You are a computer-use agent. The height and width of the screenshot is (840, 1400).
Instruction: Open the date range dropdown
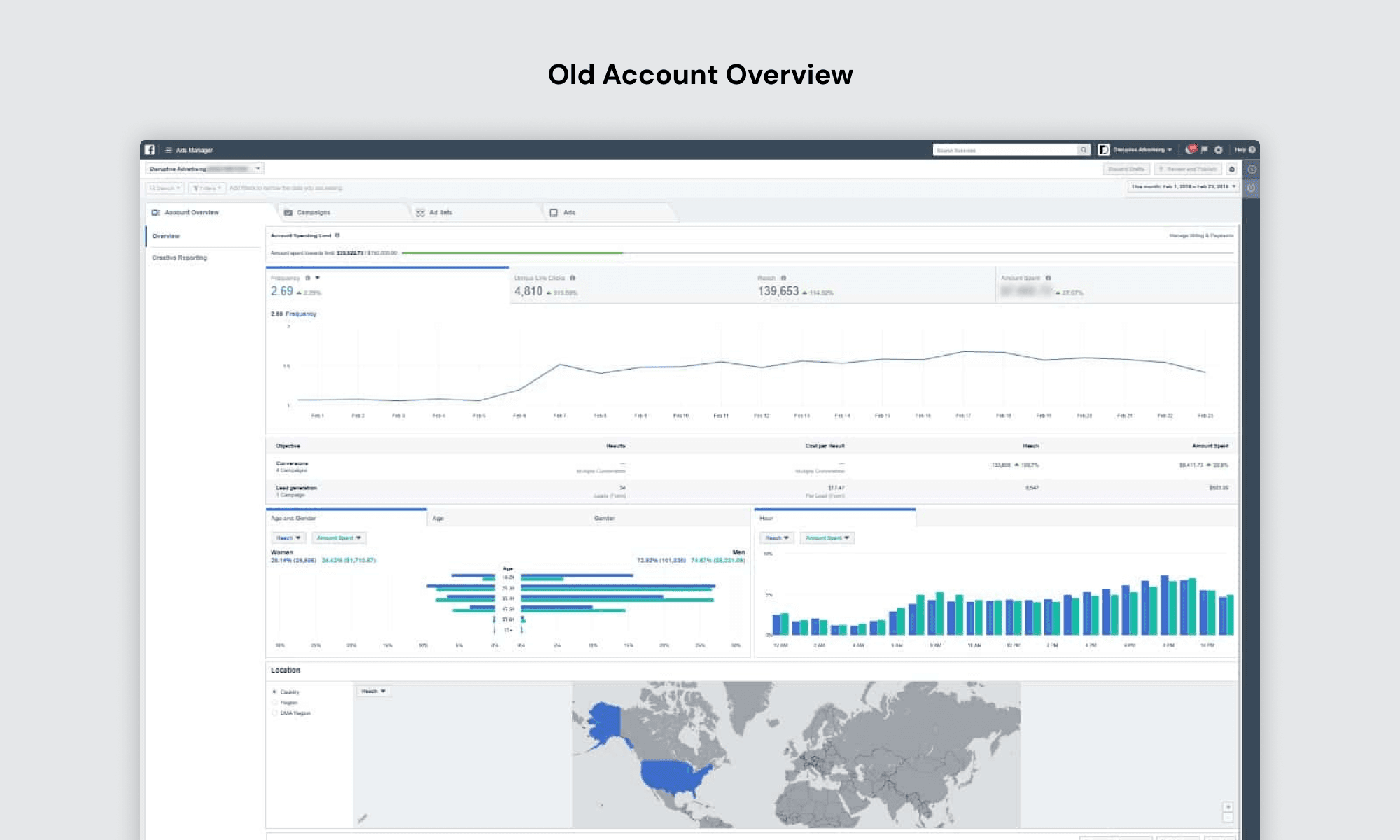point(1183,187)
